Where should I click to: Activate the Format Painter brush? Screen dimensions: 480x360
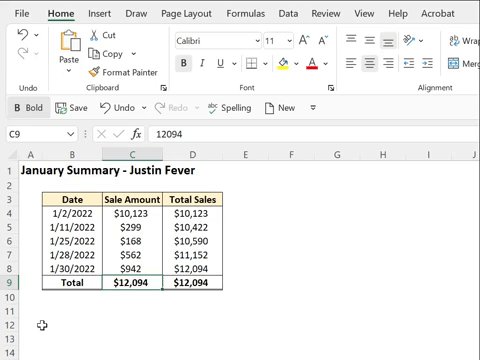pyautogui.click(x=123, y=72)
